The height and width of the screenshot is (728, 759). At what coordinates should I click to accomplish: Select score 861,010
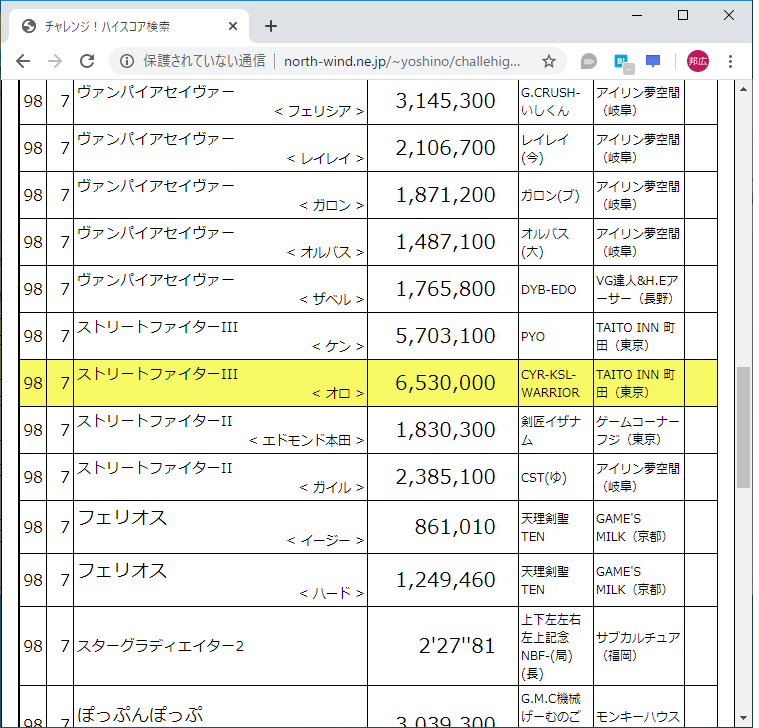(x=455, y=527)
